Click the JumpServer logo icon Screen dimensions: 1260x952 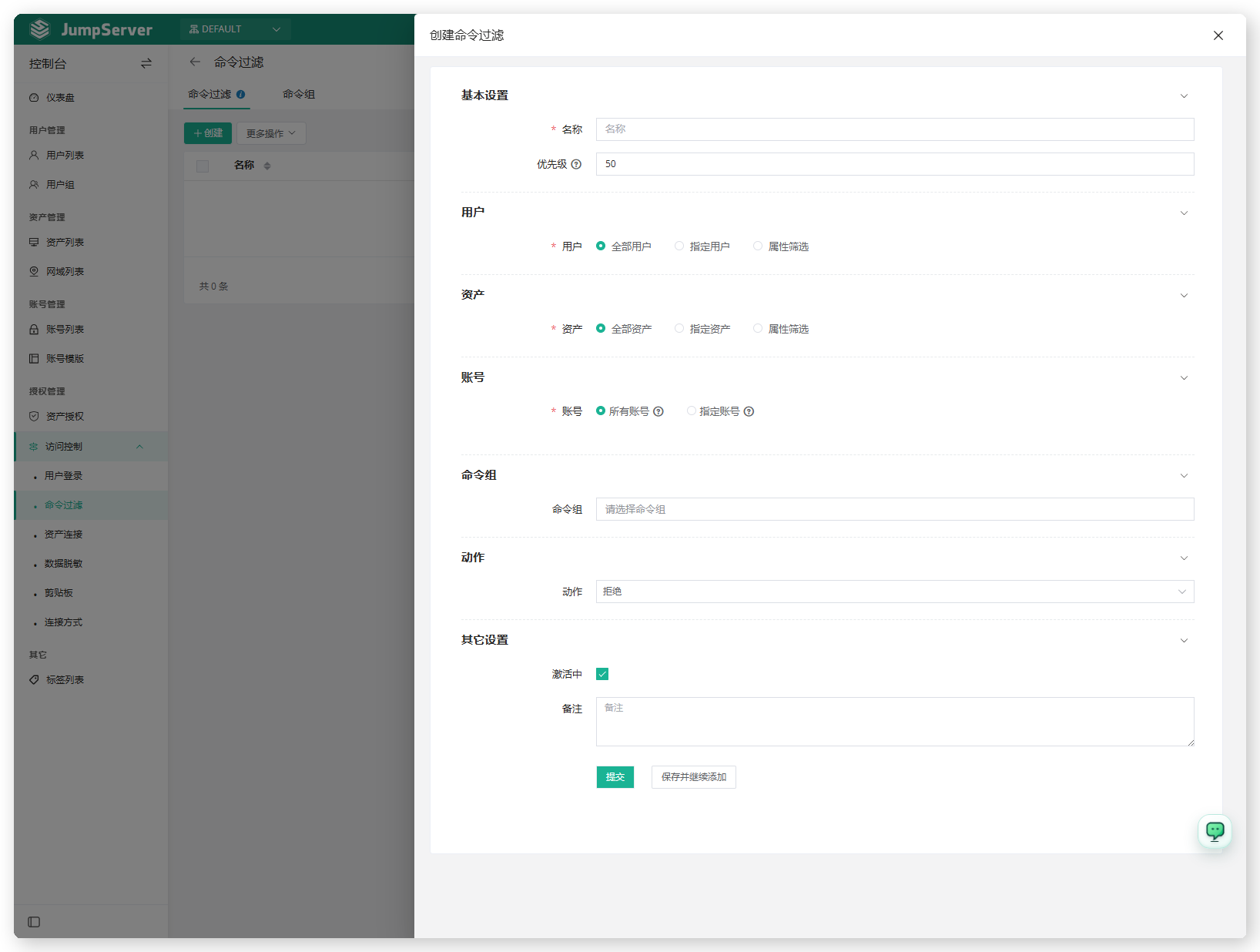pyautogui.click(x=40, y=29)
